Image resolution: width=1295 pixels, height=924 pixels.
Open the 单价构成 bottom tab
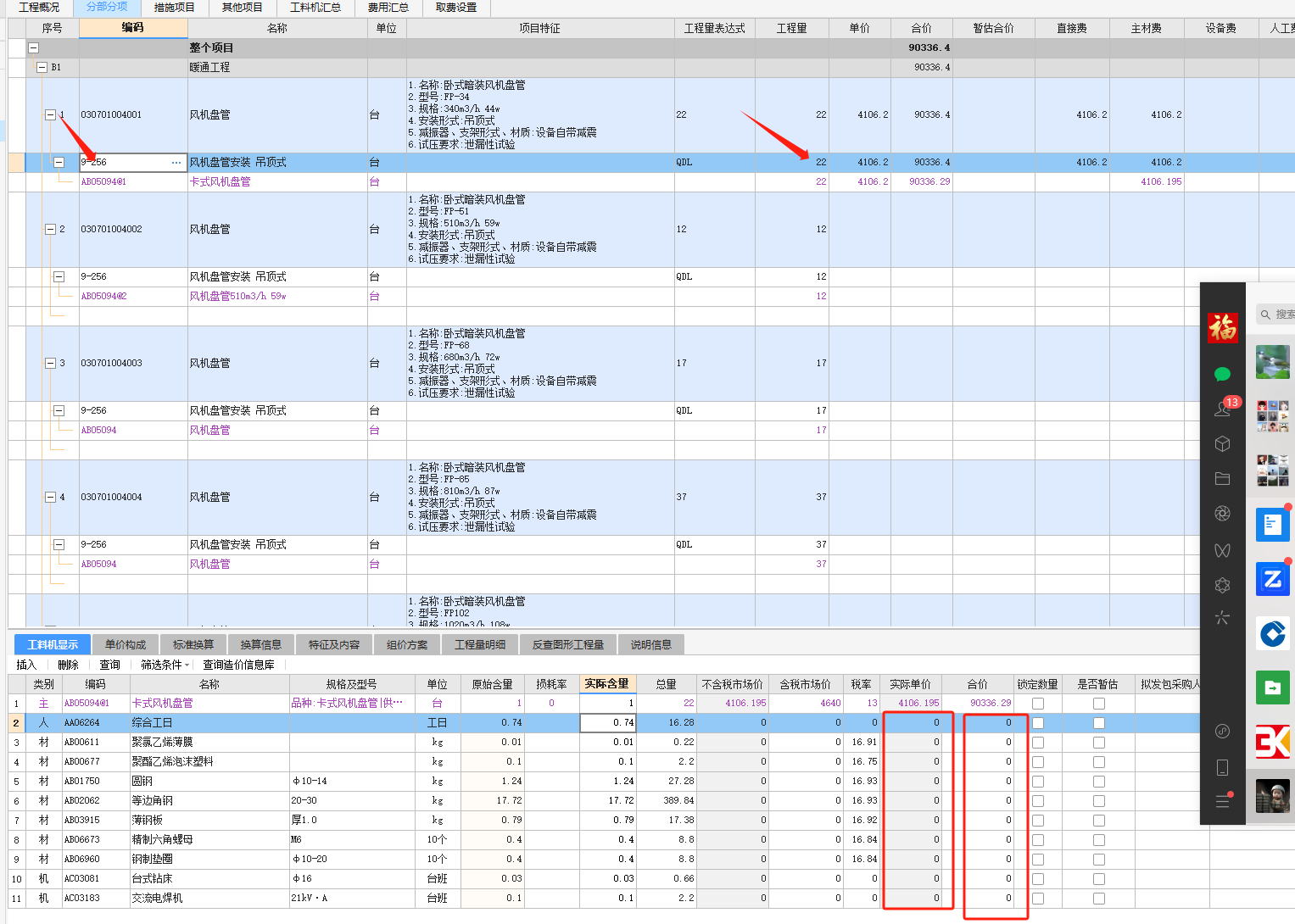tap(125, 645)
